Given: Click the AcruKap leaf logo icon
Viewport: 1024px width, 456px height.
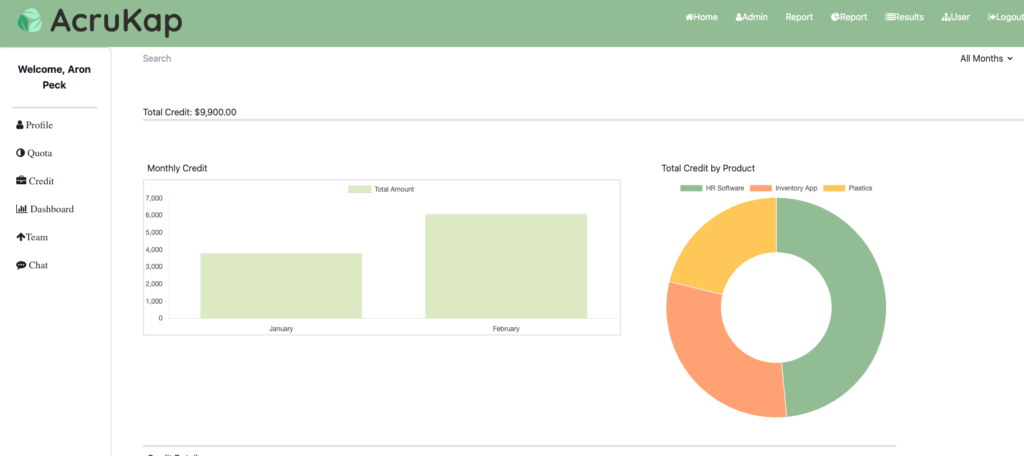Looking at the screenshot, I should (x=31, y=21).
